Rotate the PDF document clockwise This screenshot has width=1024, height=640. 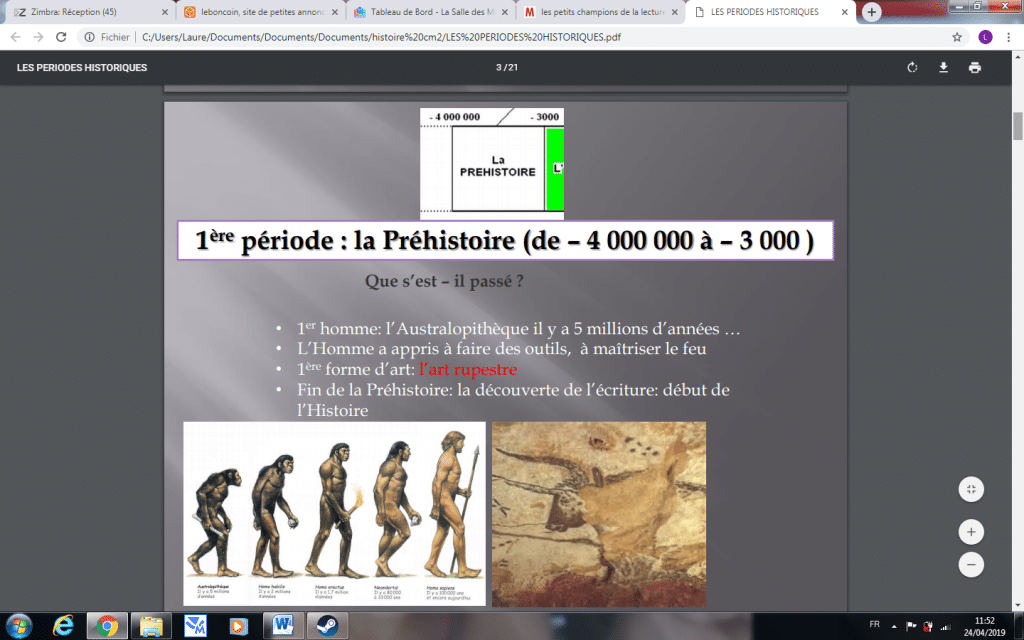click(912, 68)
